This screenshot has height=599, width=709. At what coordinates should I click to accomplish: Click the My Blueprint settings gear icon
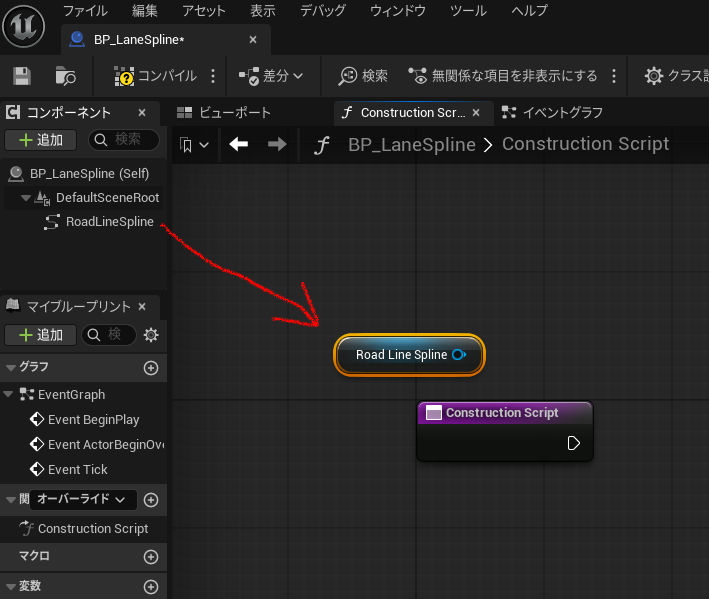(151, 335)
